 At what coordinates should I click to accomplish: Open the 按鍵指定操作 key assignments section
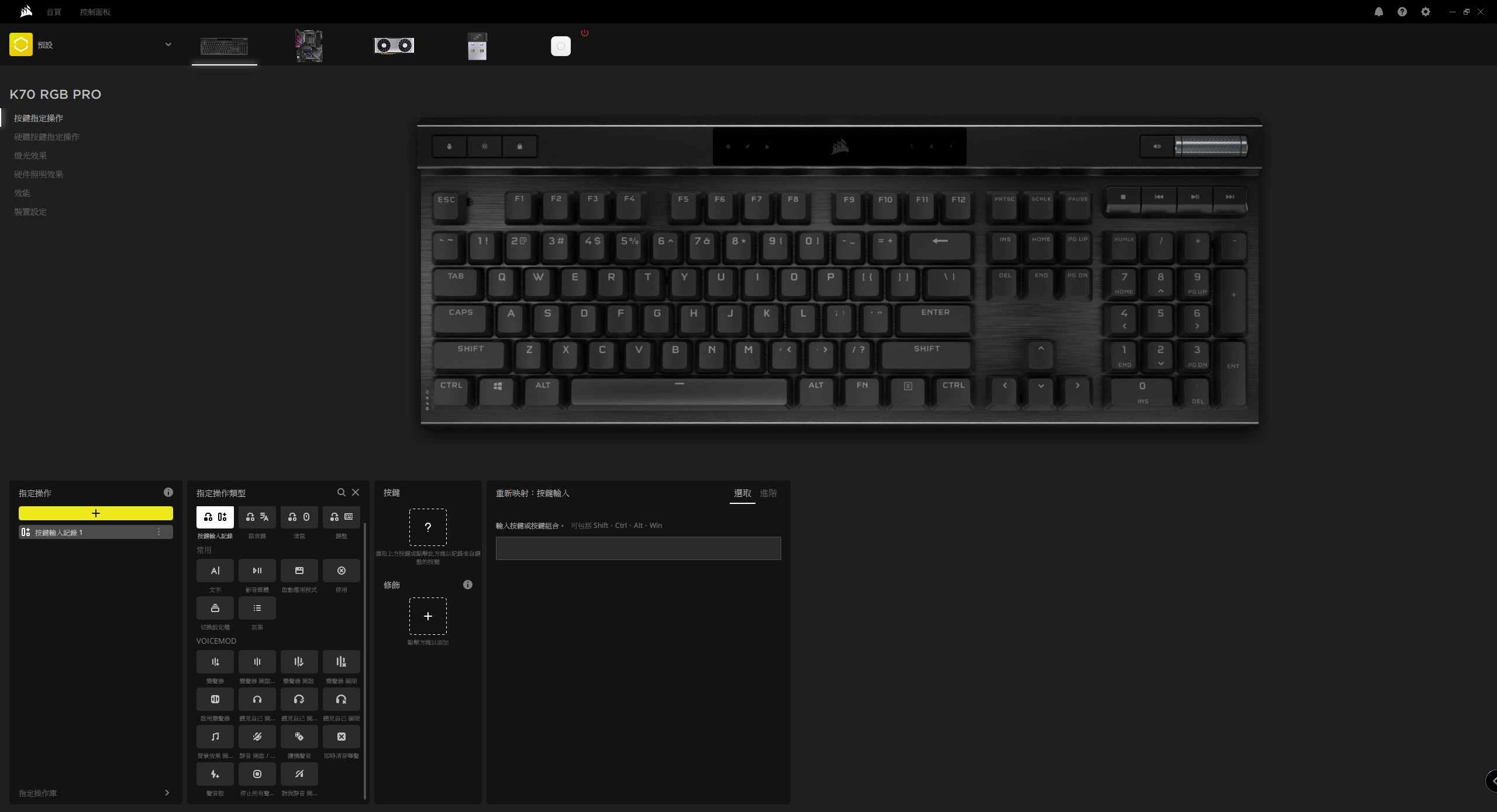coord(39,118)
